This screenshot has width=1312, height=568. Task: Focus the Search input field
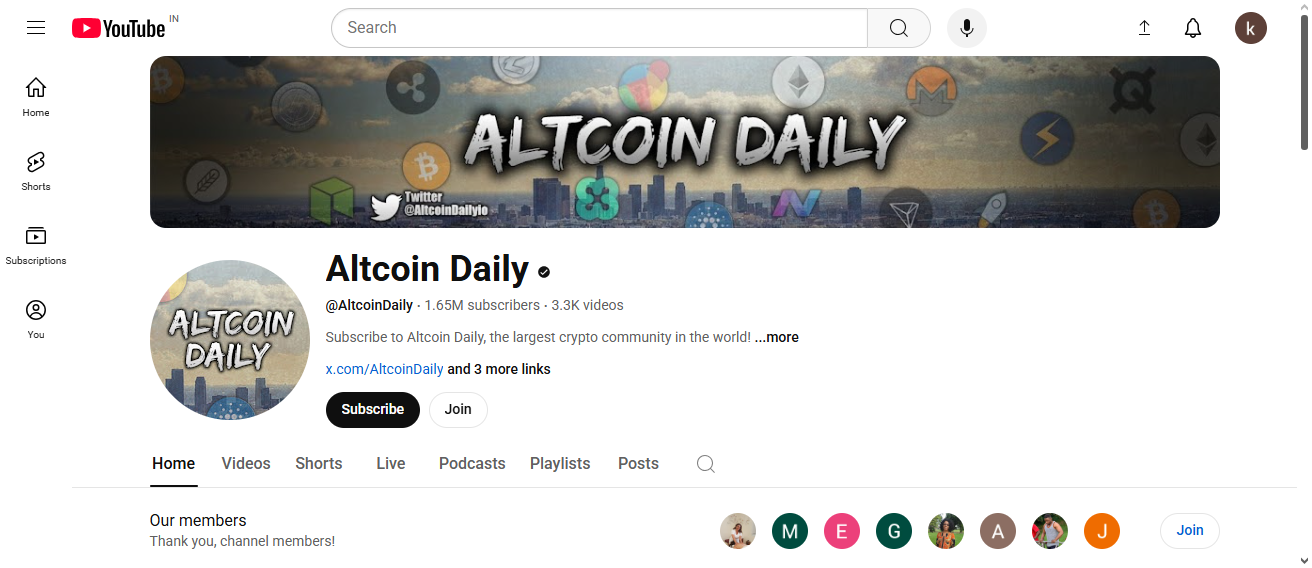coord(599,28)
